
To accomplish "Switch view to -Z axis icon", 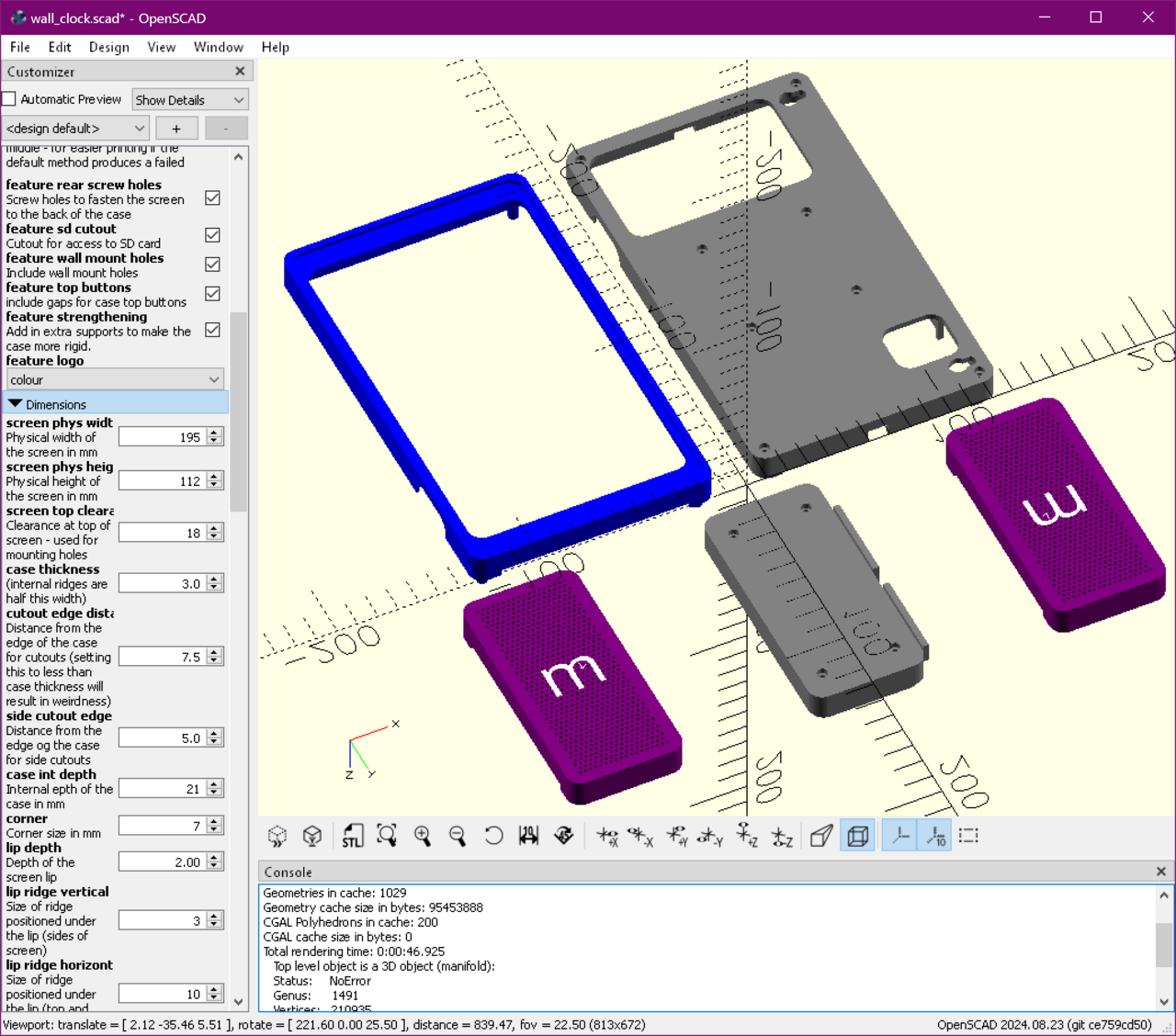I will pyautogui.click(x=782, y=835).
